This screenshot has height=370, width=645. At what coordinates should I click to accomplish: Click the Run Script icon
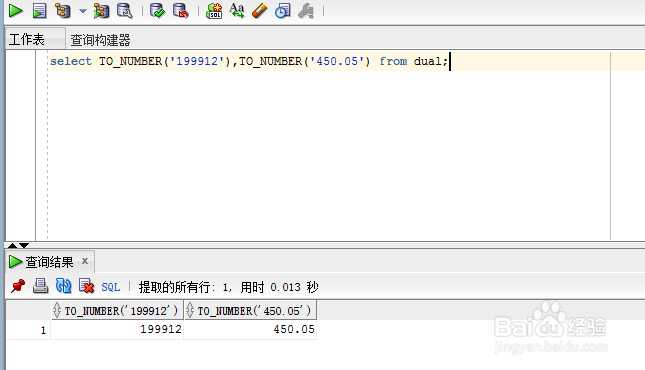[39, 11]
